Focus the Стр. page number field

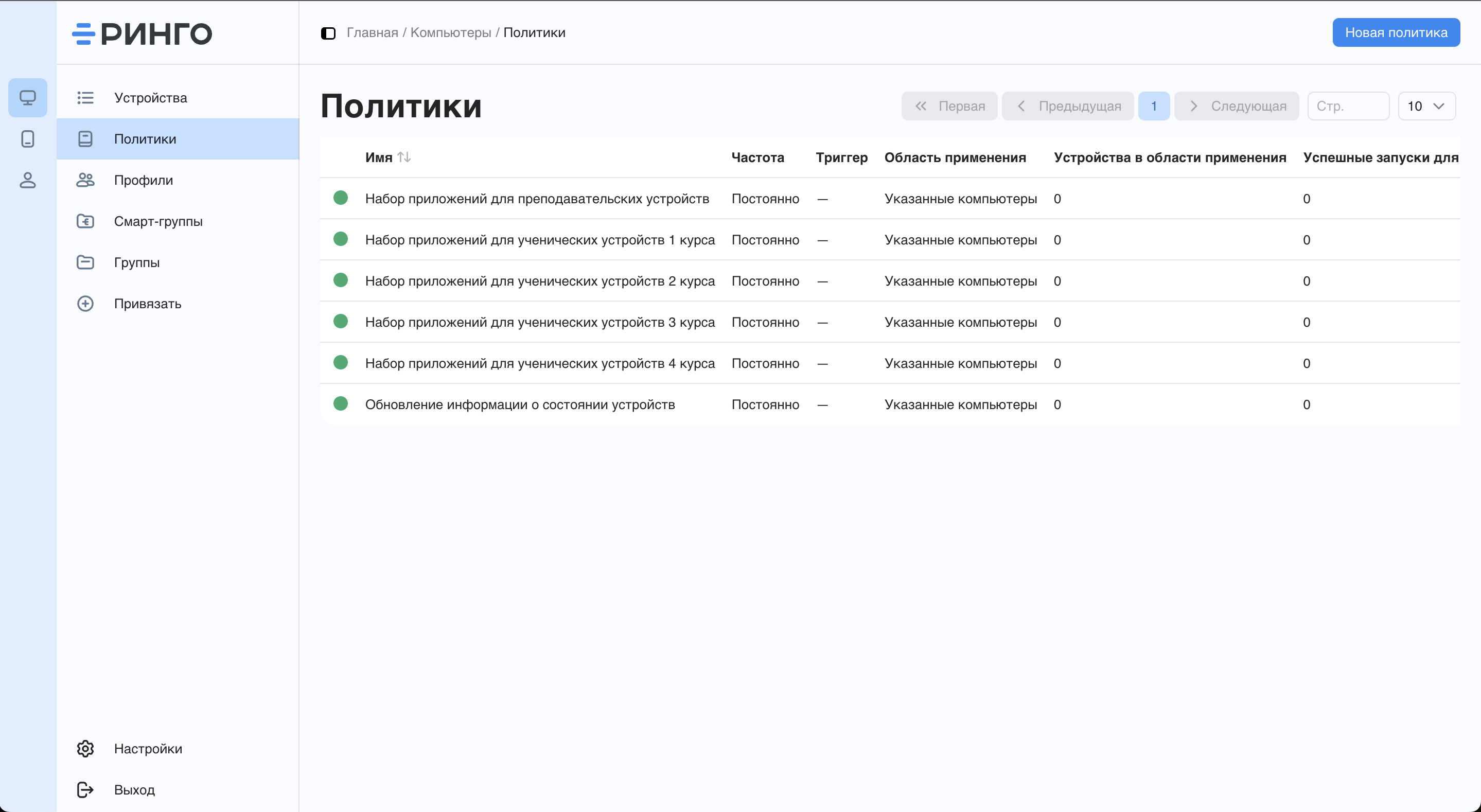(1348, 107)
